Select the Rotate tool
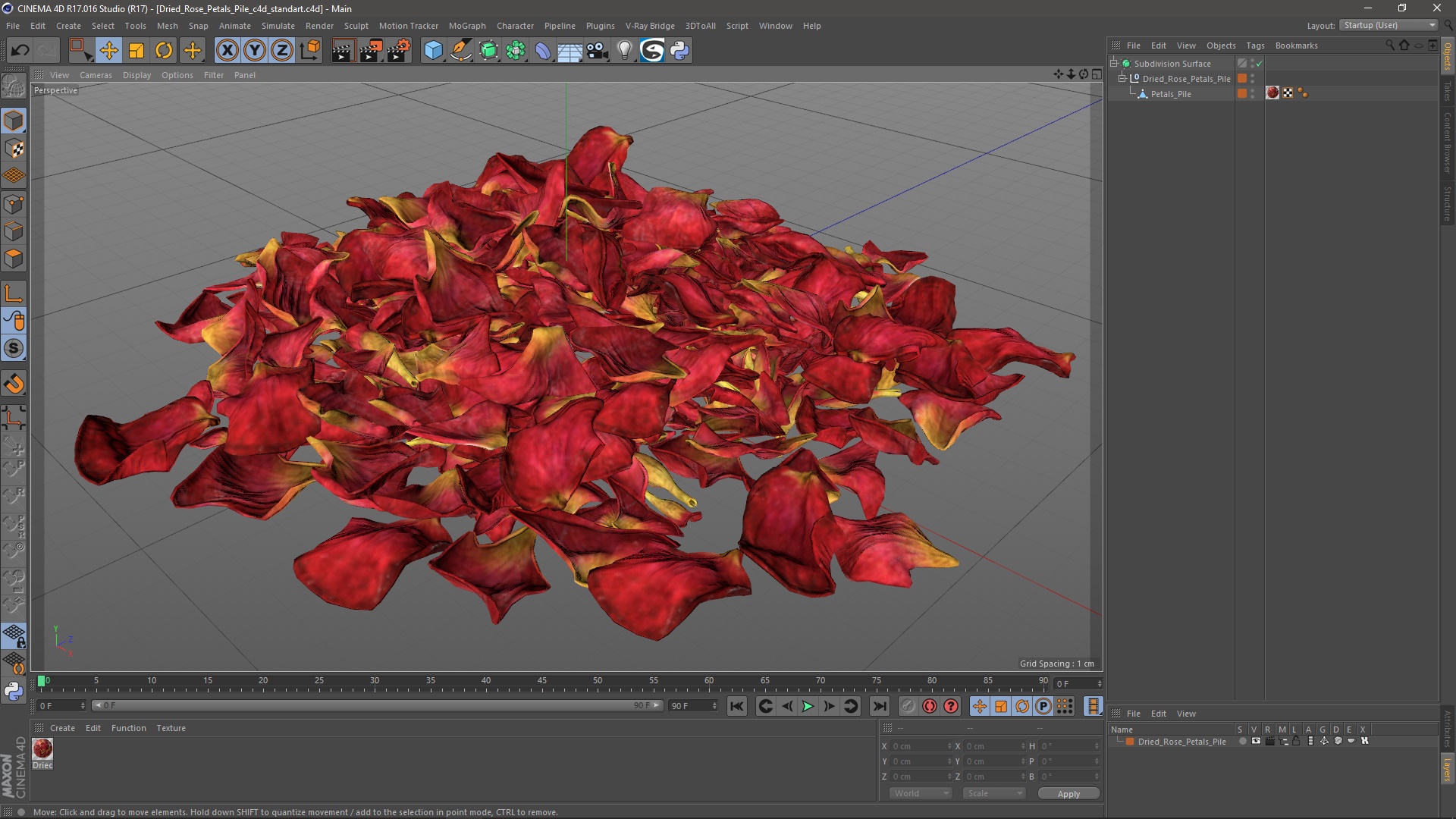The image size is (1456, 819). pyautogui.click(x=164, y=51)
